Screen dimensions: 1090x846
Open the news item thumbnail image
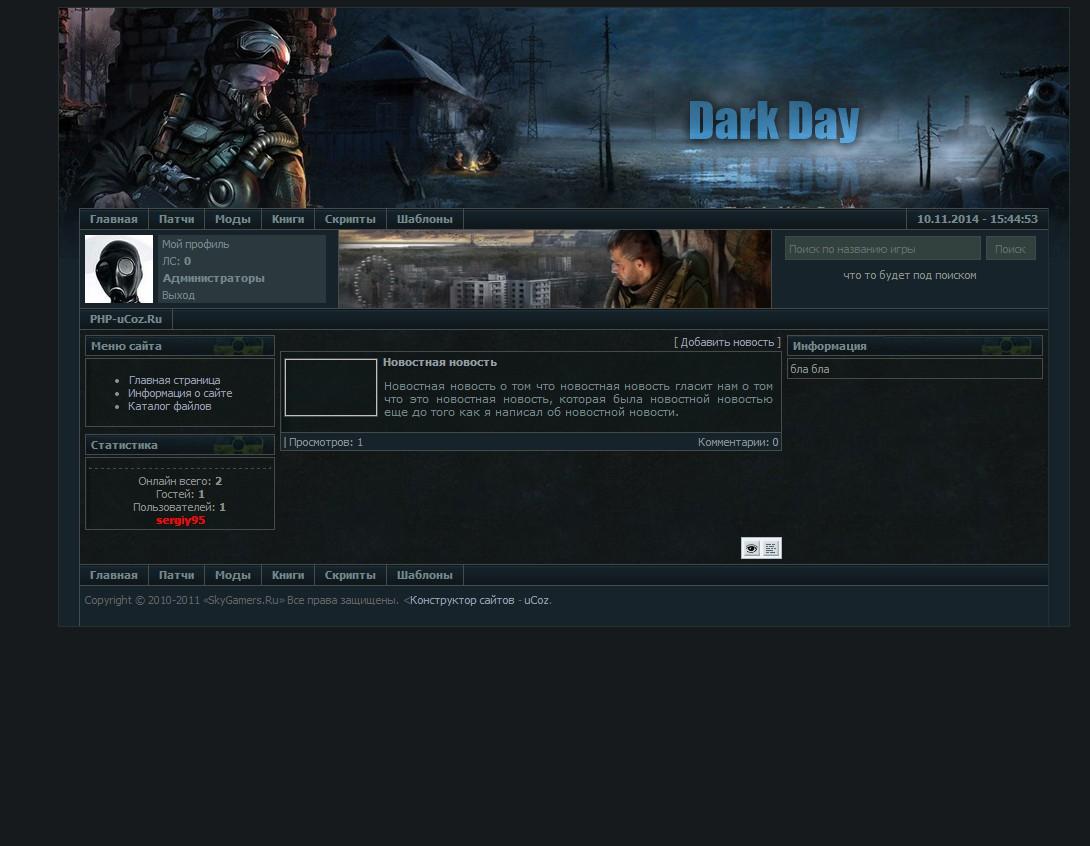tap(331, 387)
